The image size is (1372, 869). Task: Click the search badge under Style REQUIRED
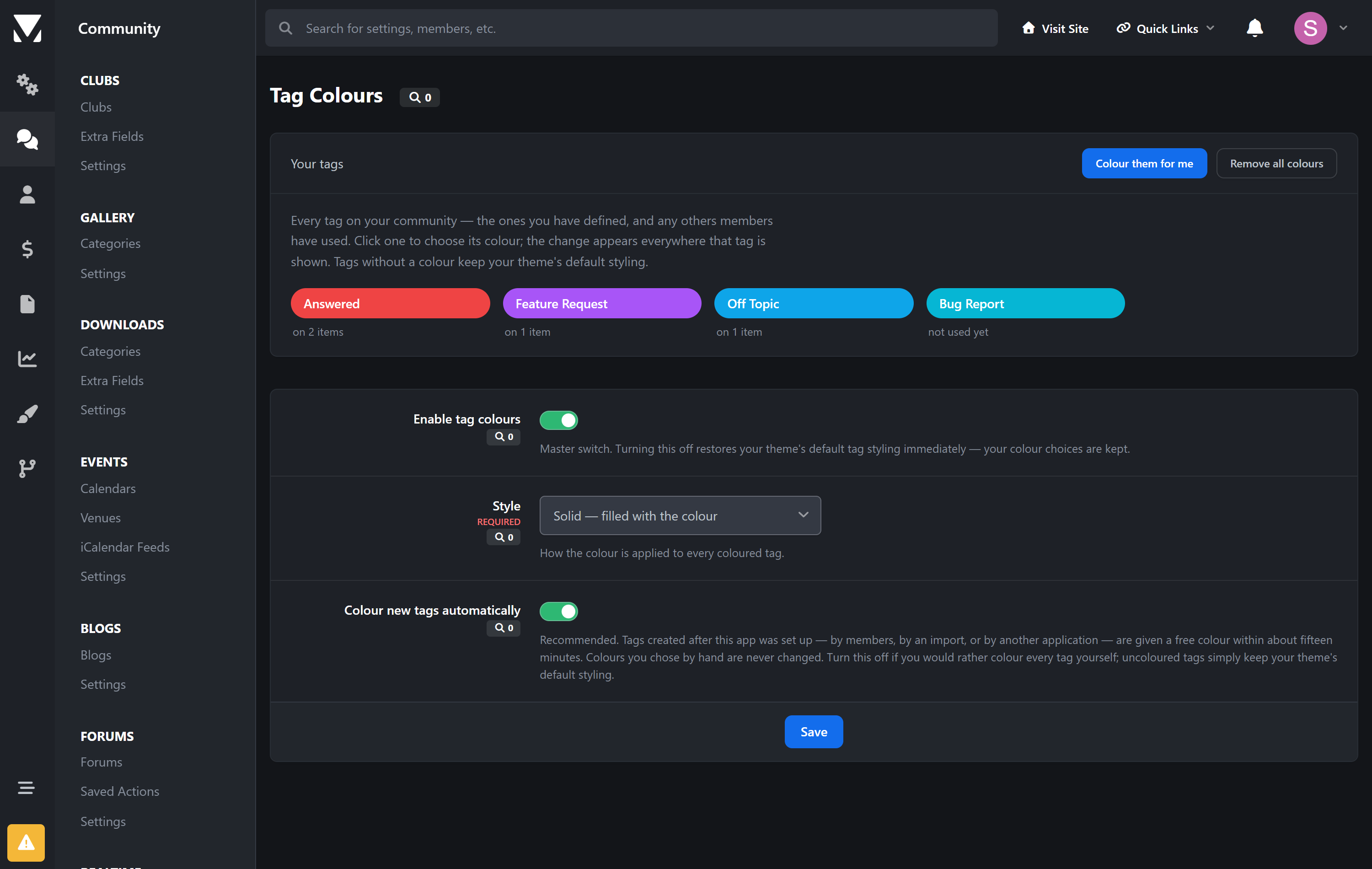504,537
